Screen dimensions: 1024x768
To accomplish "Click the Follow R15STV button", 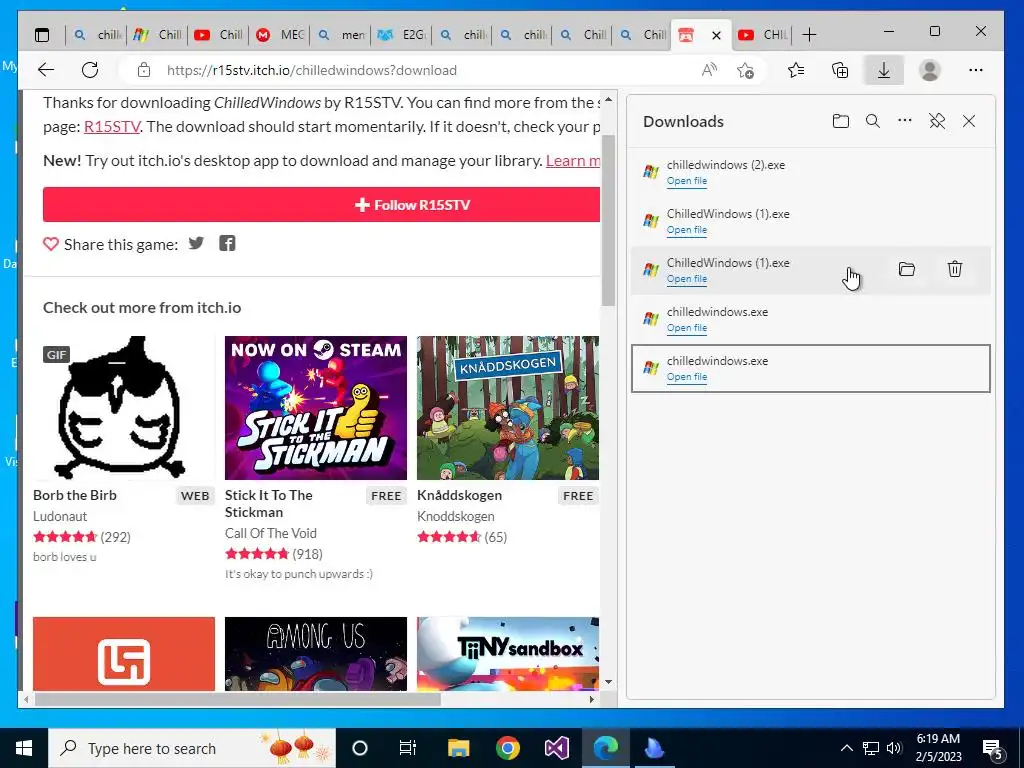I will (x=321, y=204).
